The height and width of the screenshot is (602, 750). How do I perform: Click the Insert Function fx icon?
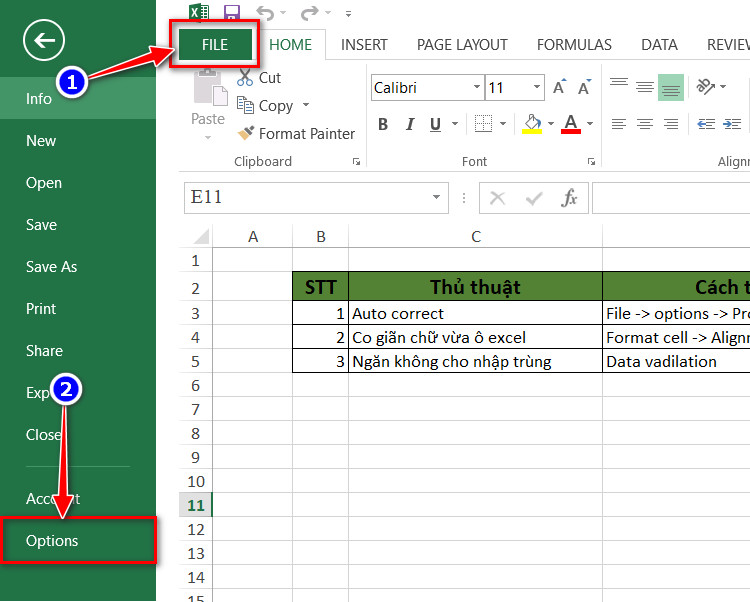coord(569,197)
